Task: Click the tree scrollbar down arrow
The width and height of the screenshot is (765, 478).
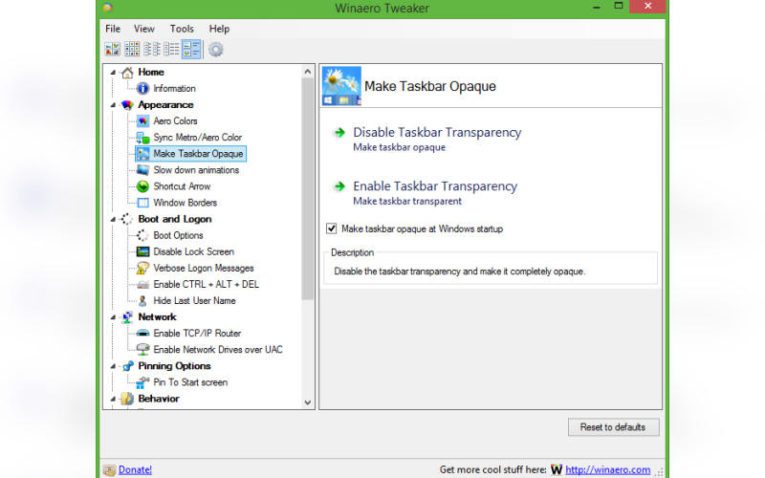Action: [x=307, y=402]
